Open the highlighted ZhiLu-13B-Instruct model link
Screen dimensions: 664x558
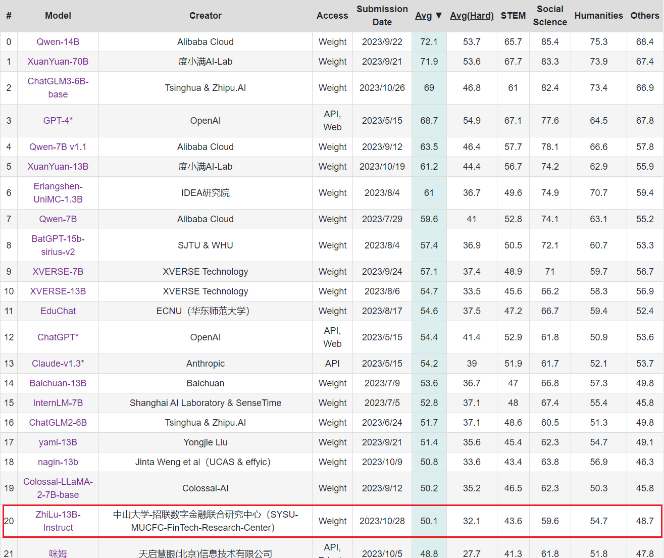coord(57,520)
